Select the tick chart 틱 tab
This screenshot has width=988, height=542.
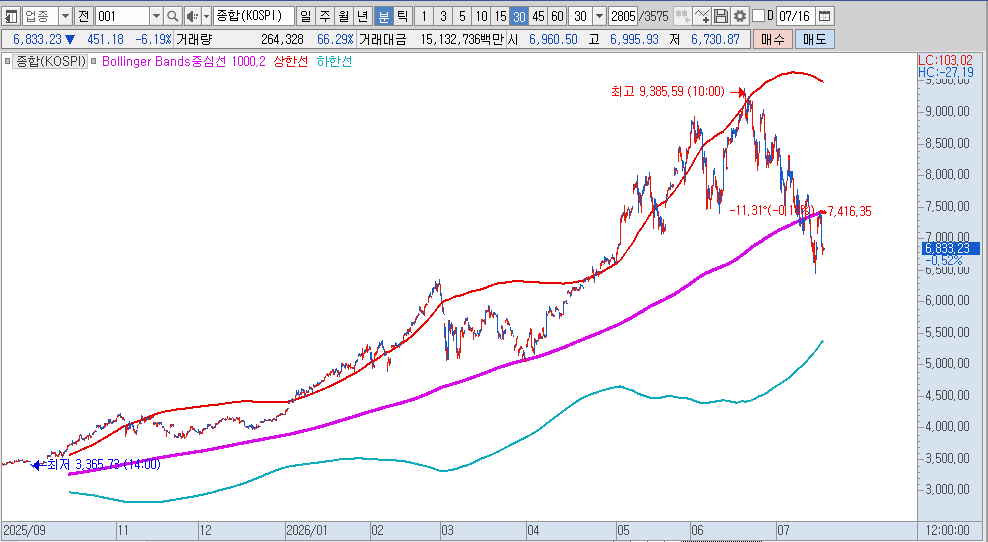(402, 16)
